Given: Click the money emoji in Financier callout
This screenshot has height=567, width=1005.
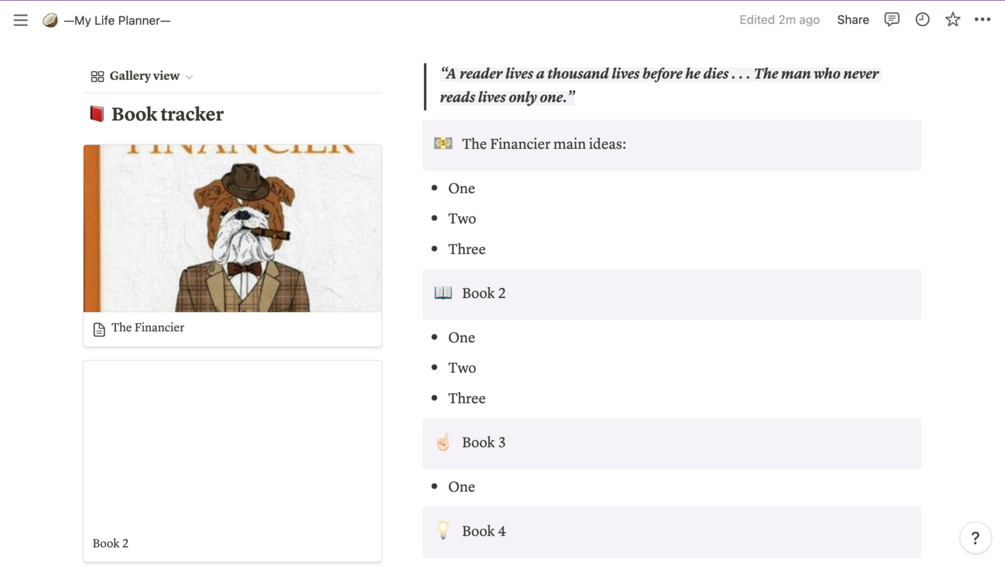Looking at the screenshot, I should (x=443, y=144).
